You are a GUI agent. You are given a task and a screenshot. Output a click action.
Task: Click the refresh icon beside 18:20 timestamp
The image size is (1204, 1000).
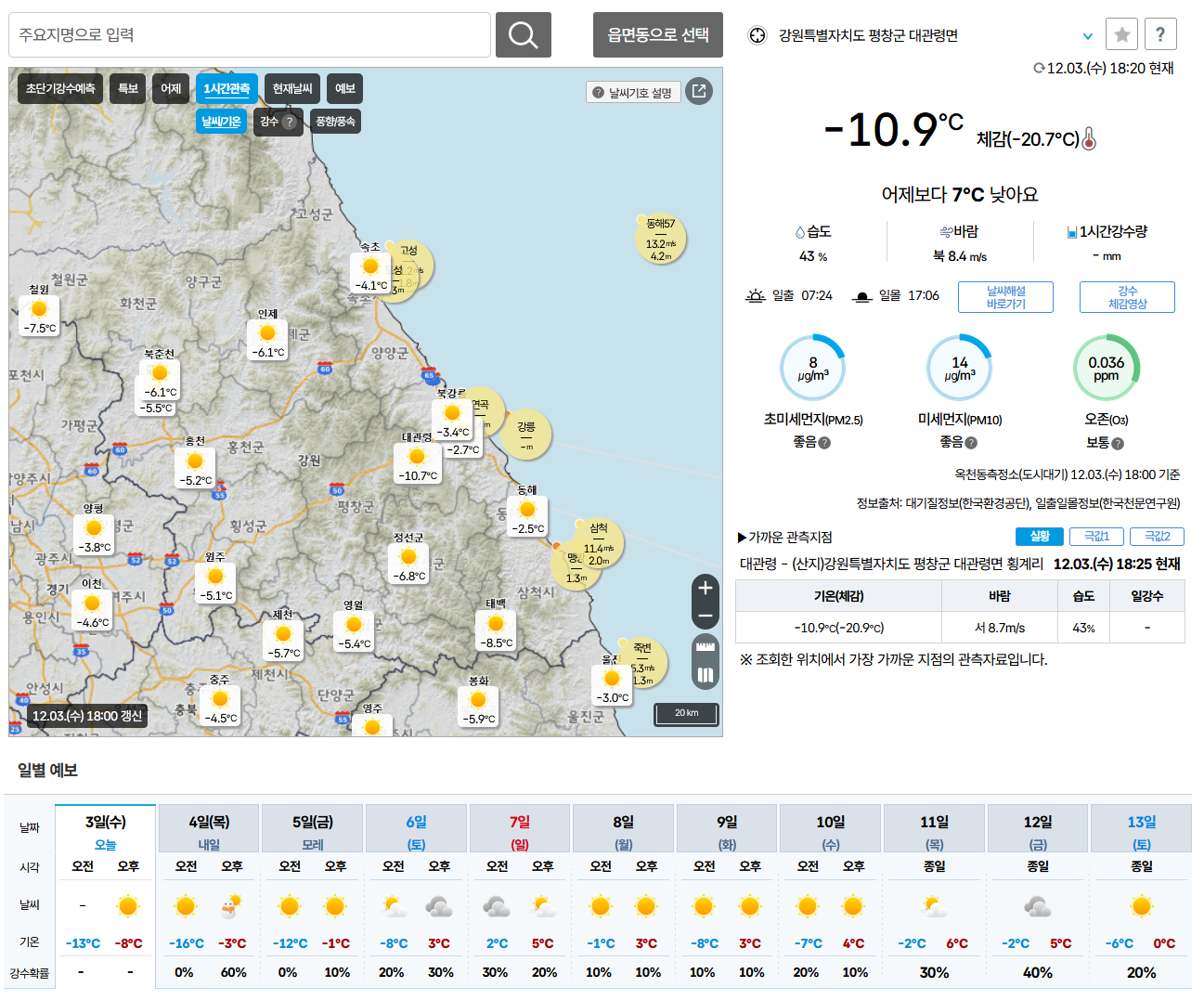point(1039,68)
